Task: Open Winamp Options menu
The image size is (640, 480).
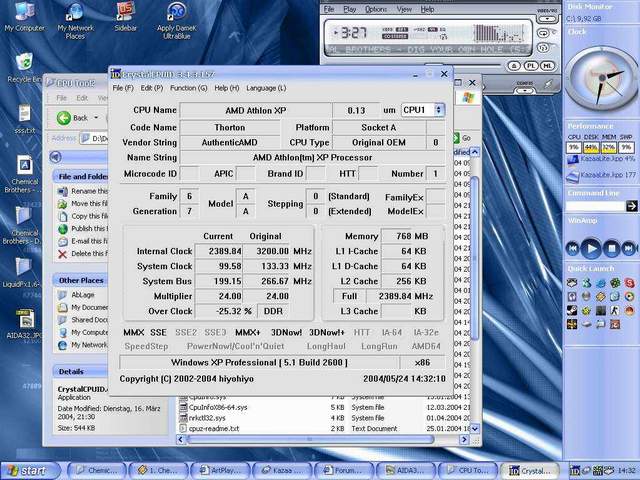Action: [x=376, y=9]
